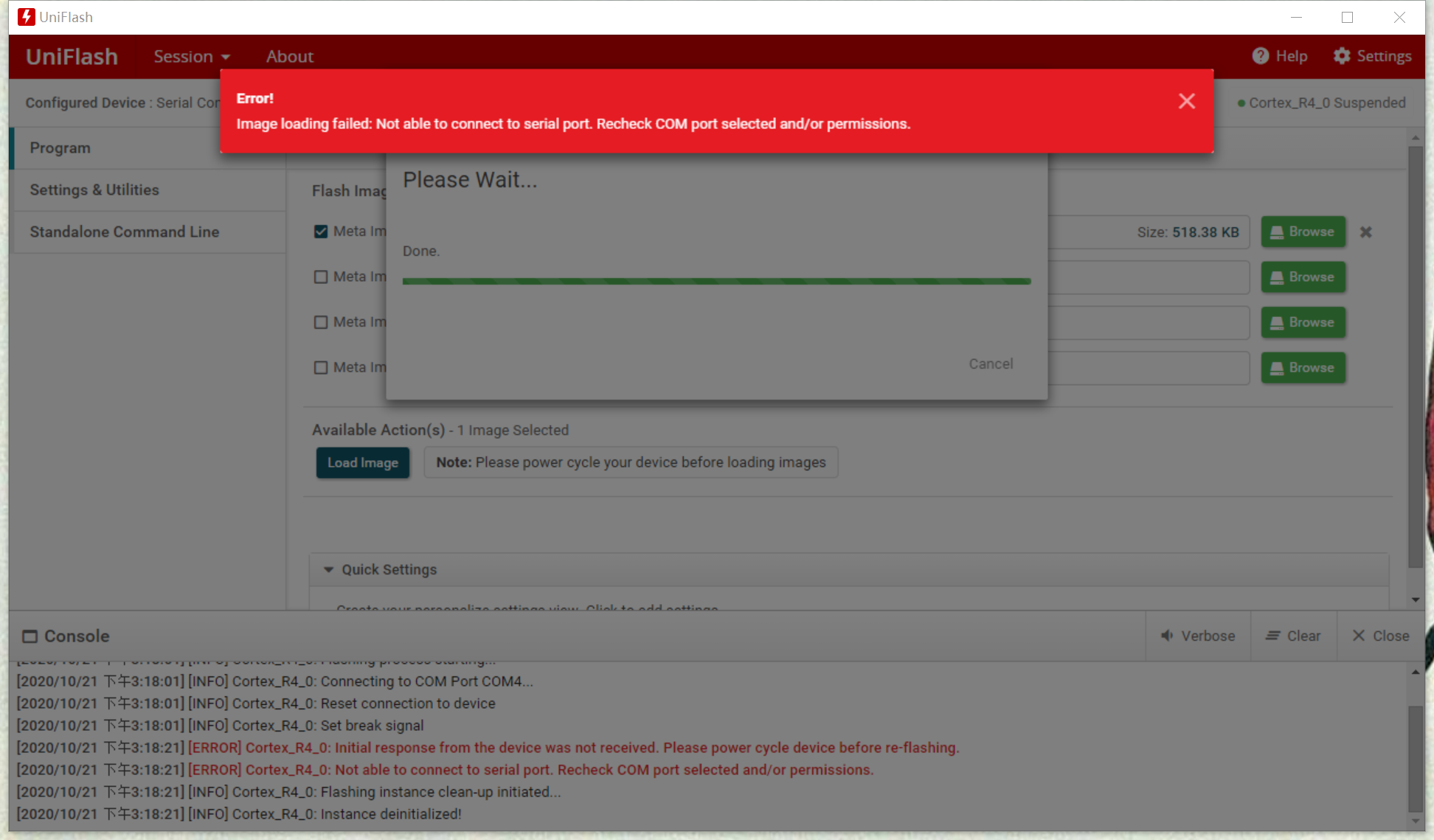Check the second Meta Image checkbox
This screenshot has height=840, width=1434.
tap(321, 277)
